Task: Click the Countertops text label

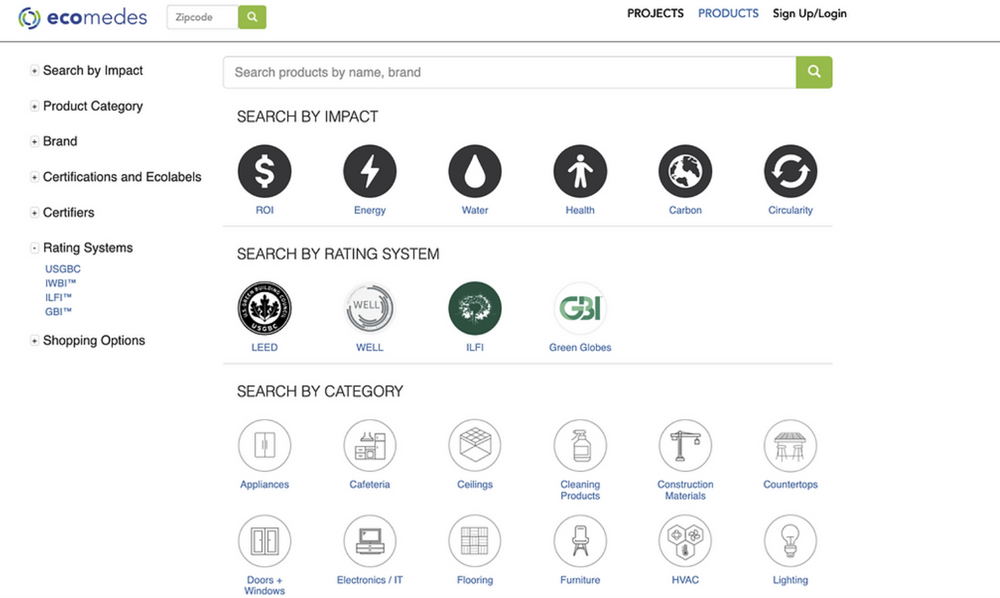Action: point(790,485)
